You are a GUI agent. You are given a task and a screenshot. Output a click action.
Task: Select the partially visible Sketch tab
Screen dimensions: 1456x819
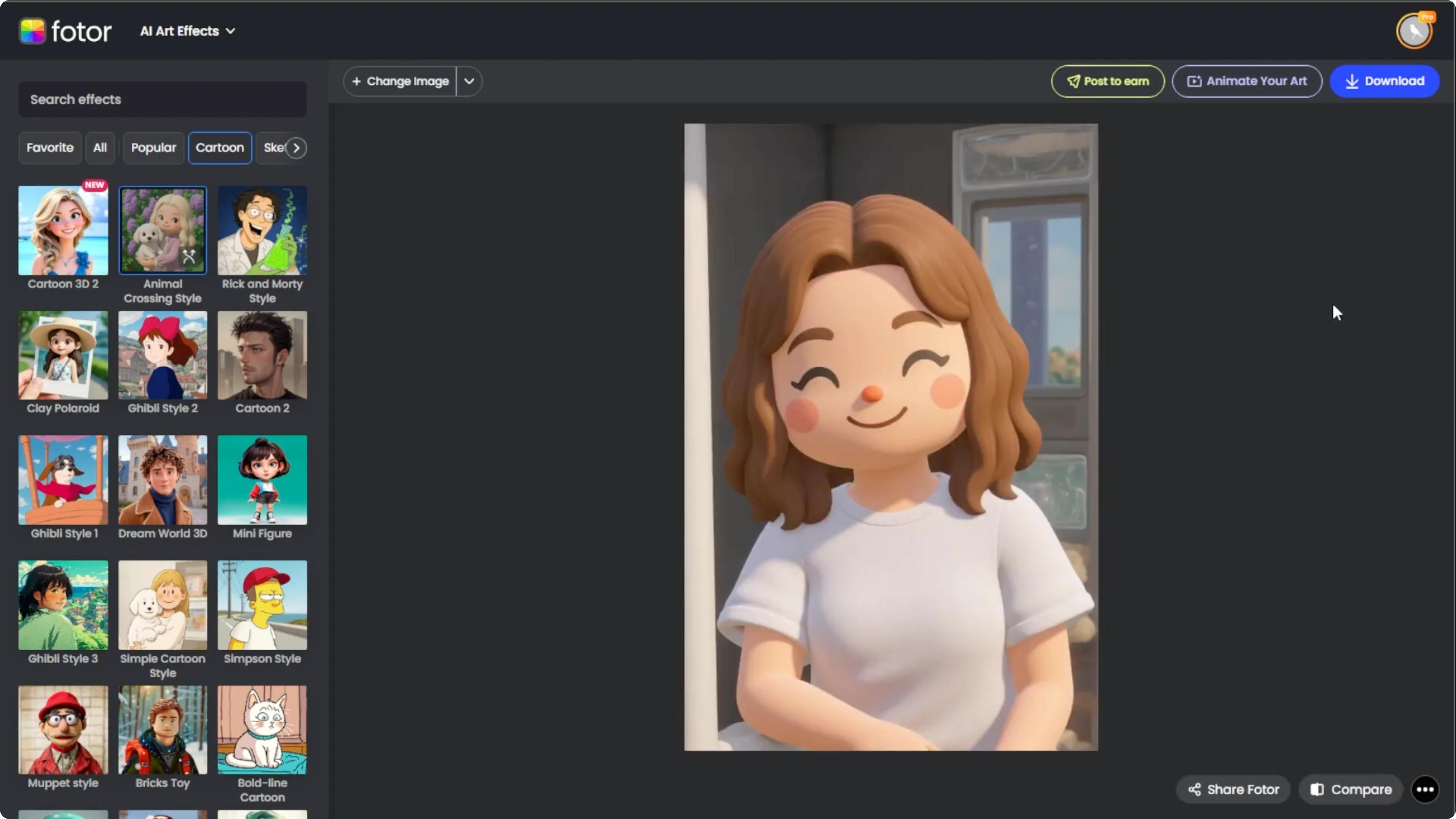(273, 148)
